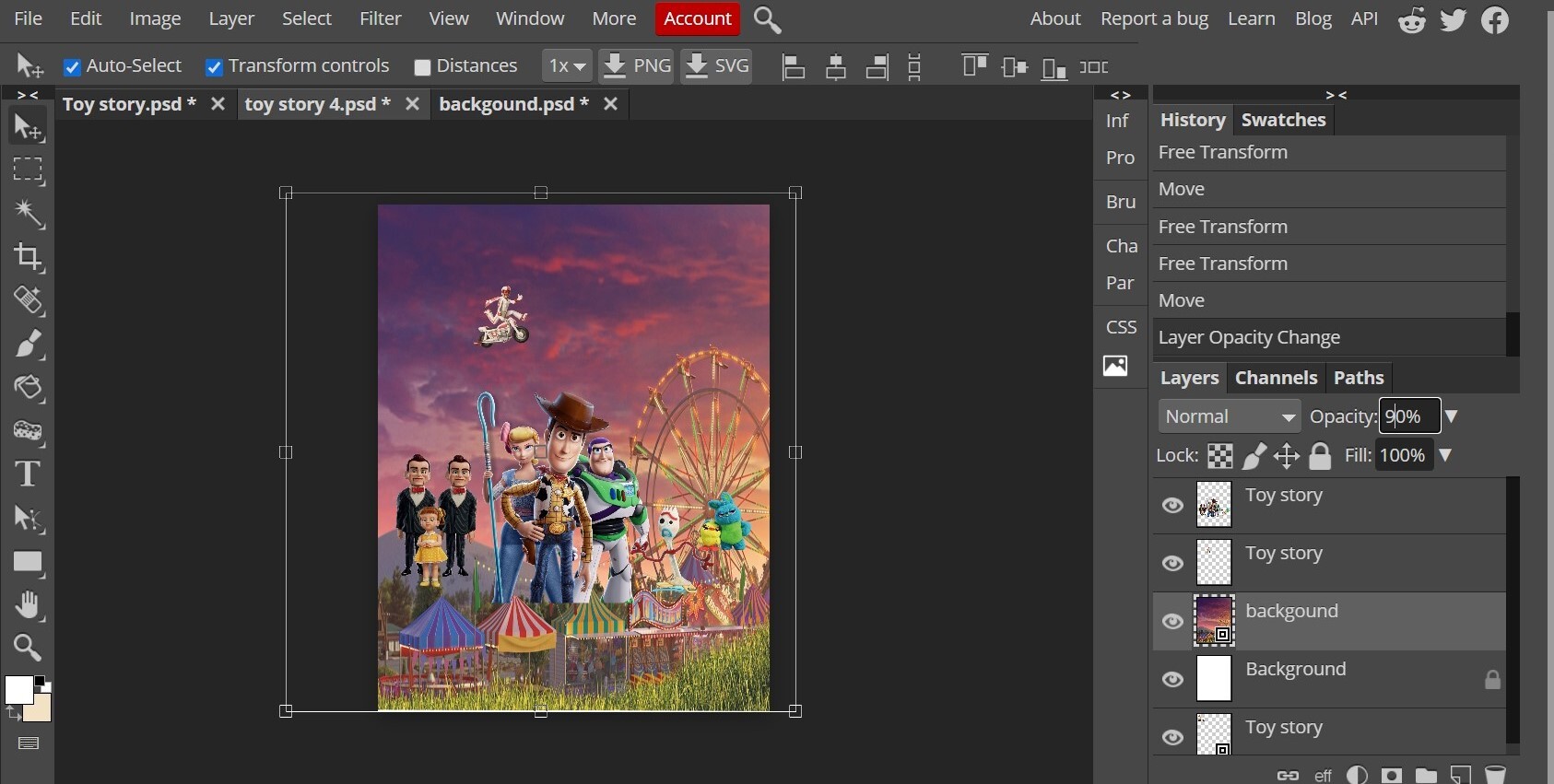Open the Filter menu
The image size is (1554, 784).
tap(381, 18)
